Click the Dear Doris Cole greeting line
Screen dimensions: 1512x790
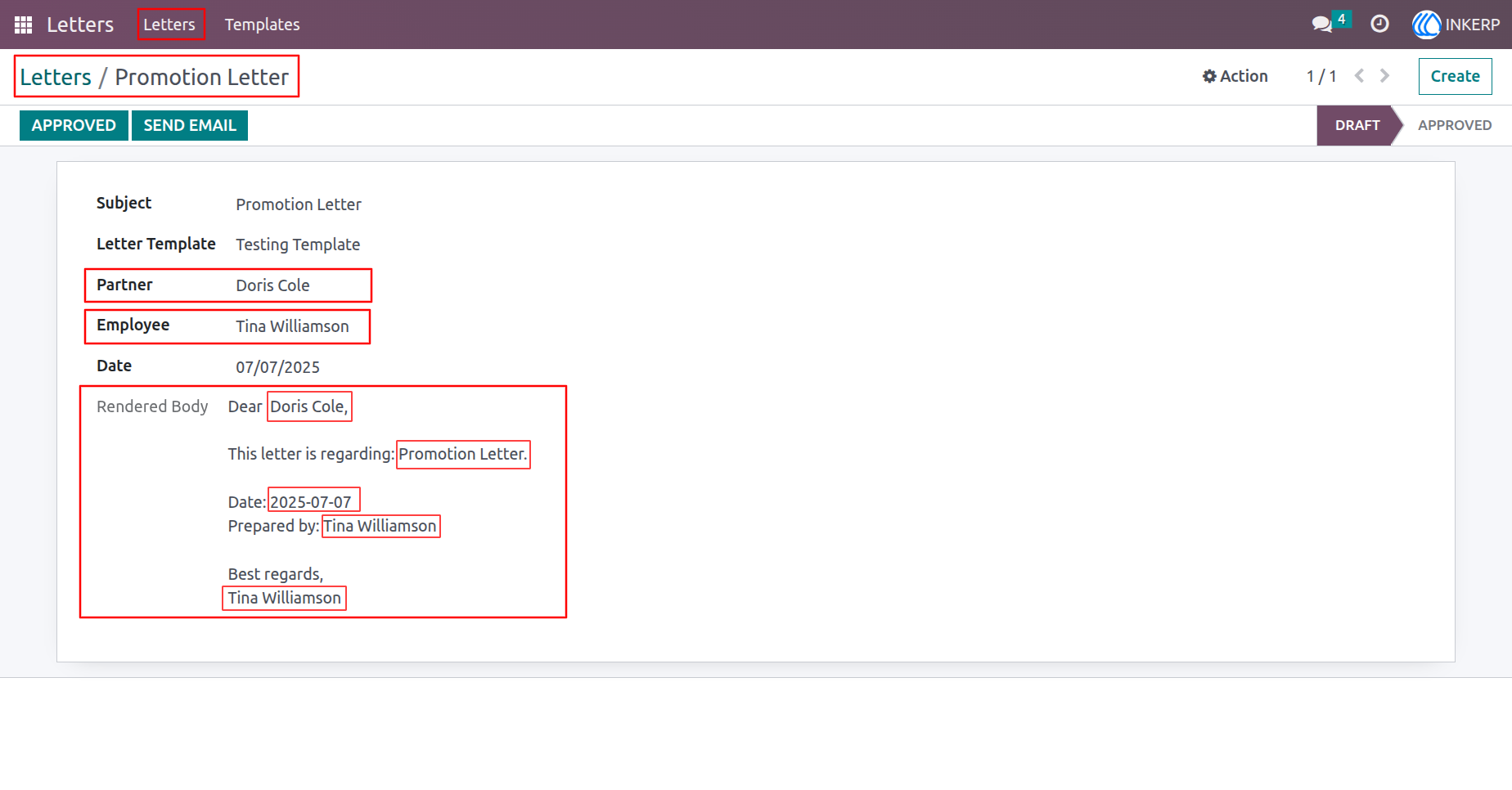288,406
